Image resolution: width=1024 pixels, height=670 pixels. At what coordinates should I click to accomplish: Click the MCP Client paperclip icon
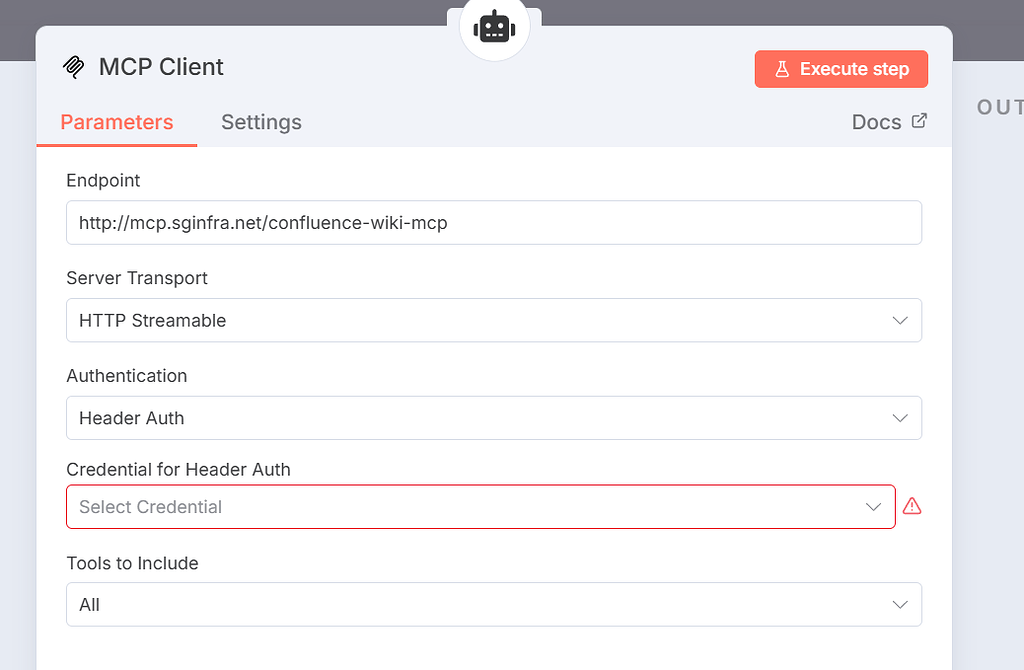click(74, 66)
